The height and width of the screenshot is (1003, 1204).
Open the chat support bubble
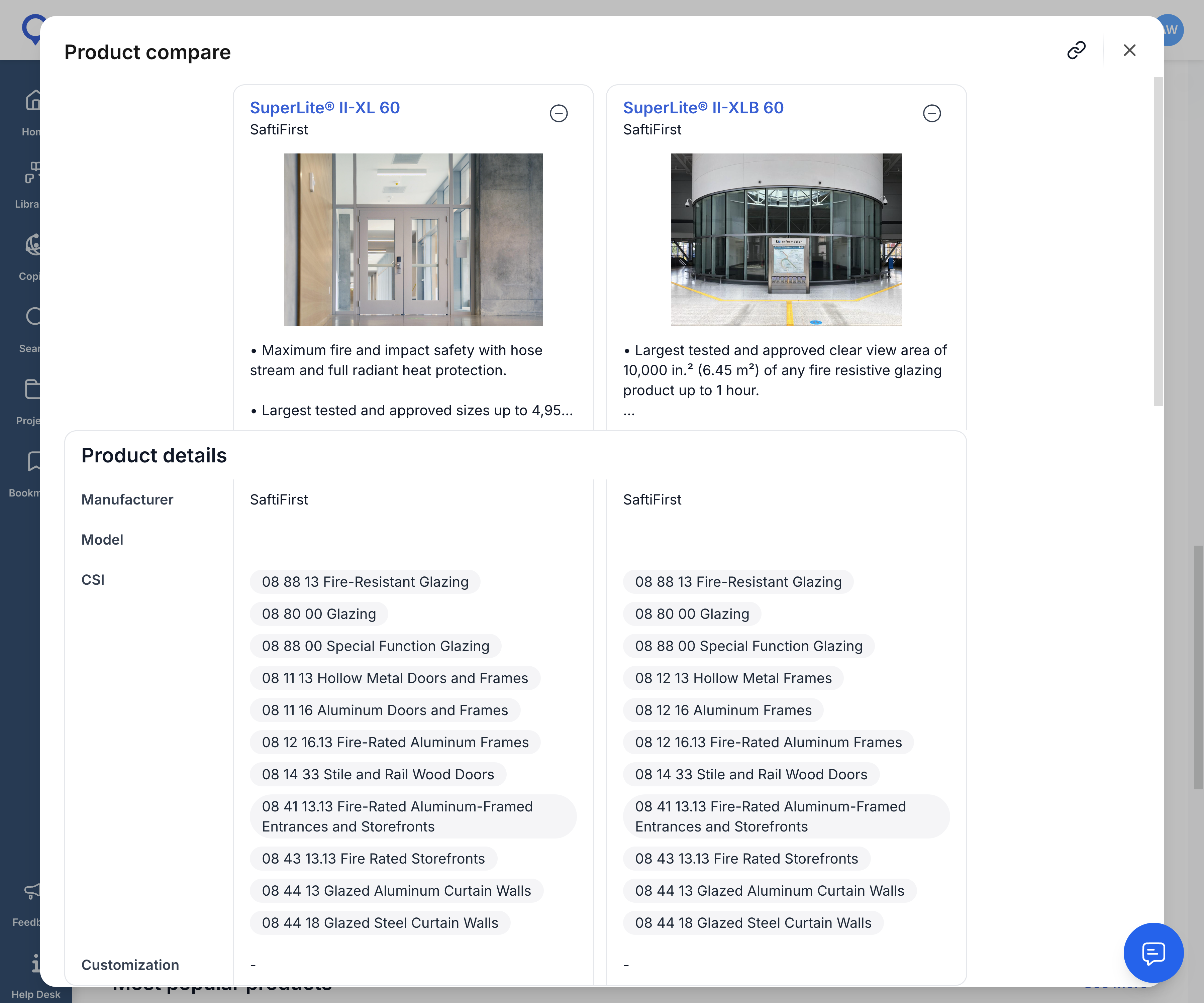(x=1153, y=953)
